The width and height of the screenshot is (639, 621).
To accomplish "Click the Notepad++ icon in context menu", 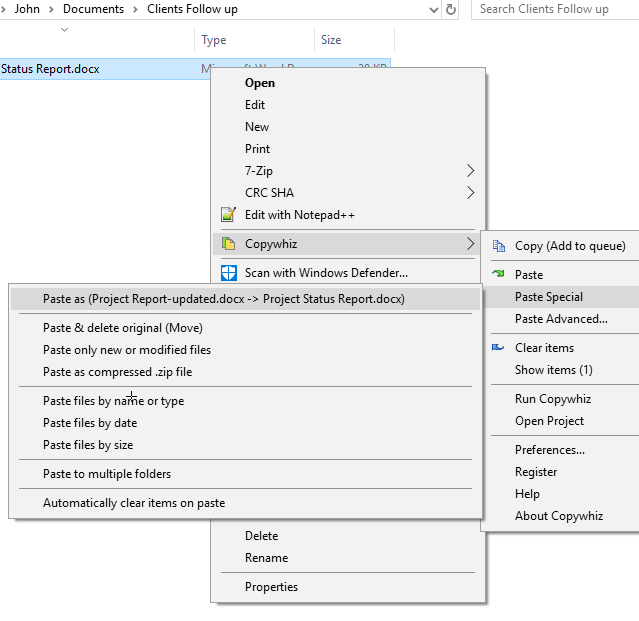I will [228, 215].
